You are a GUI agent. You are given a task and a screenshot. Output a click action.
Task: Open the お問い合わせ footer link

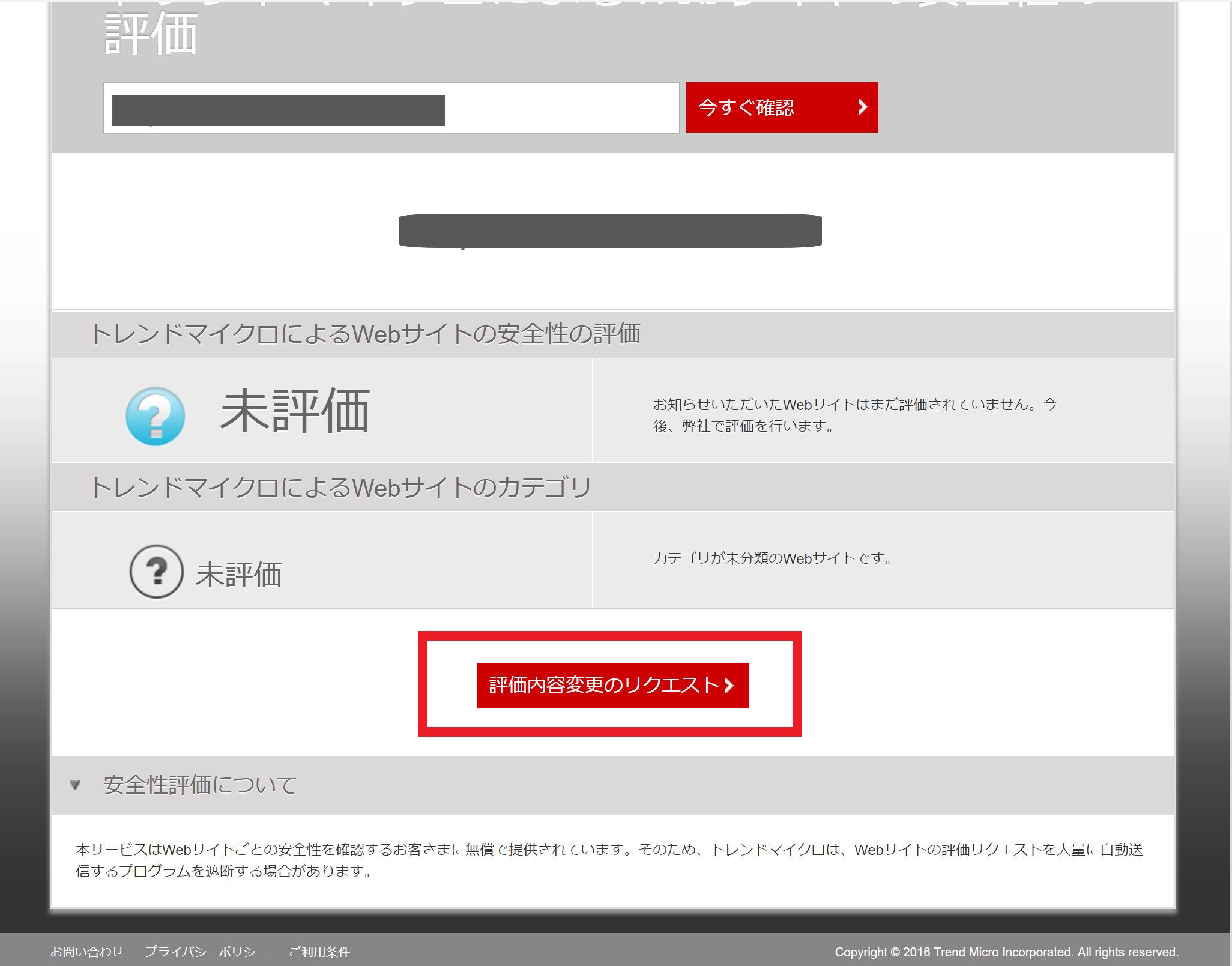pyautogui.click(x=86, y=952)
